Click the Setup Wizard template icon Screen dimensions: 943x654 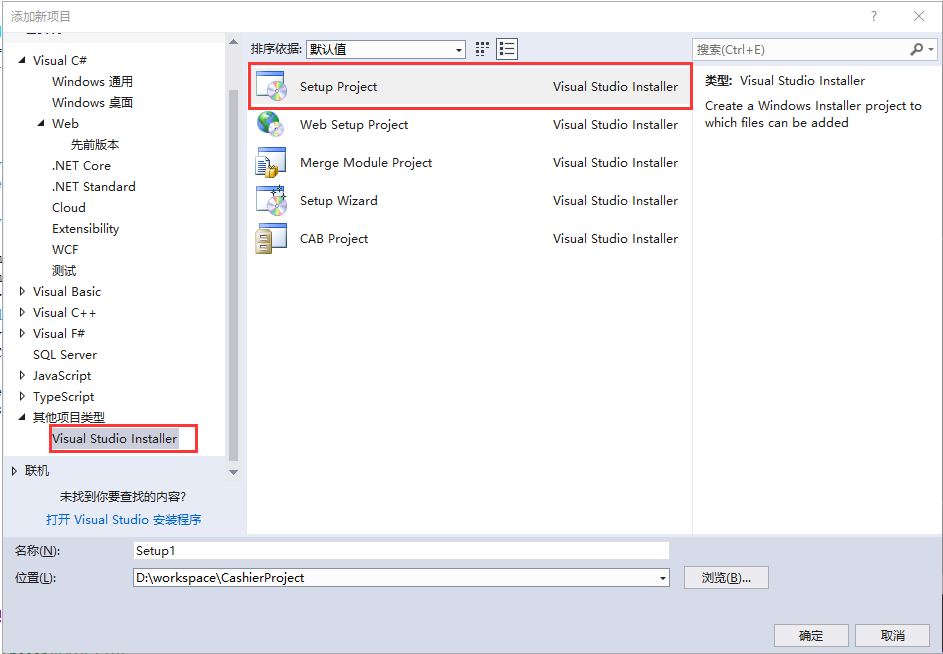click(271, 200)
